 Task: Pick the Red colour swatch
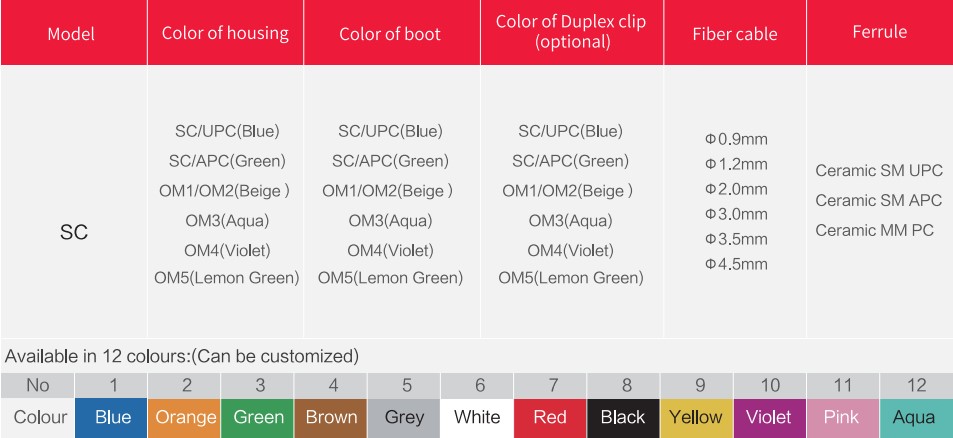click(550, 418)
